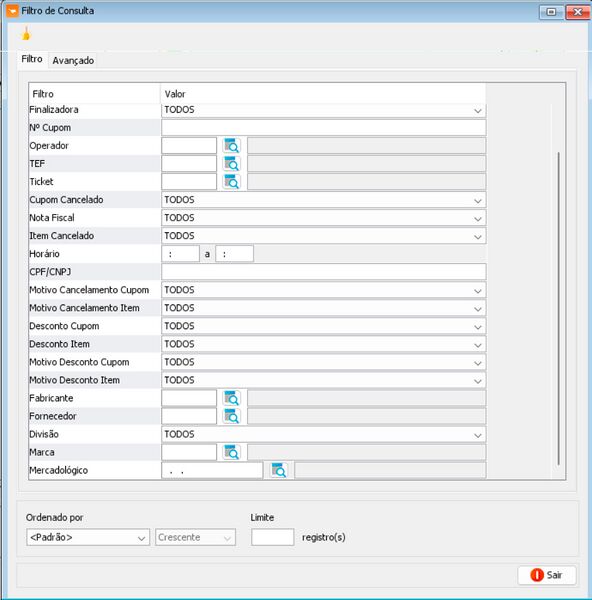Screen dimensions: 592x600
Task: Expand the Cupom Cancelado dropdown
Action: (324, 200)
